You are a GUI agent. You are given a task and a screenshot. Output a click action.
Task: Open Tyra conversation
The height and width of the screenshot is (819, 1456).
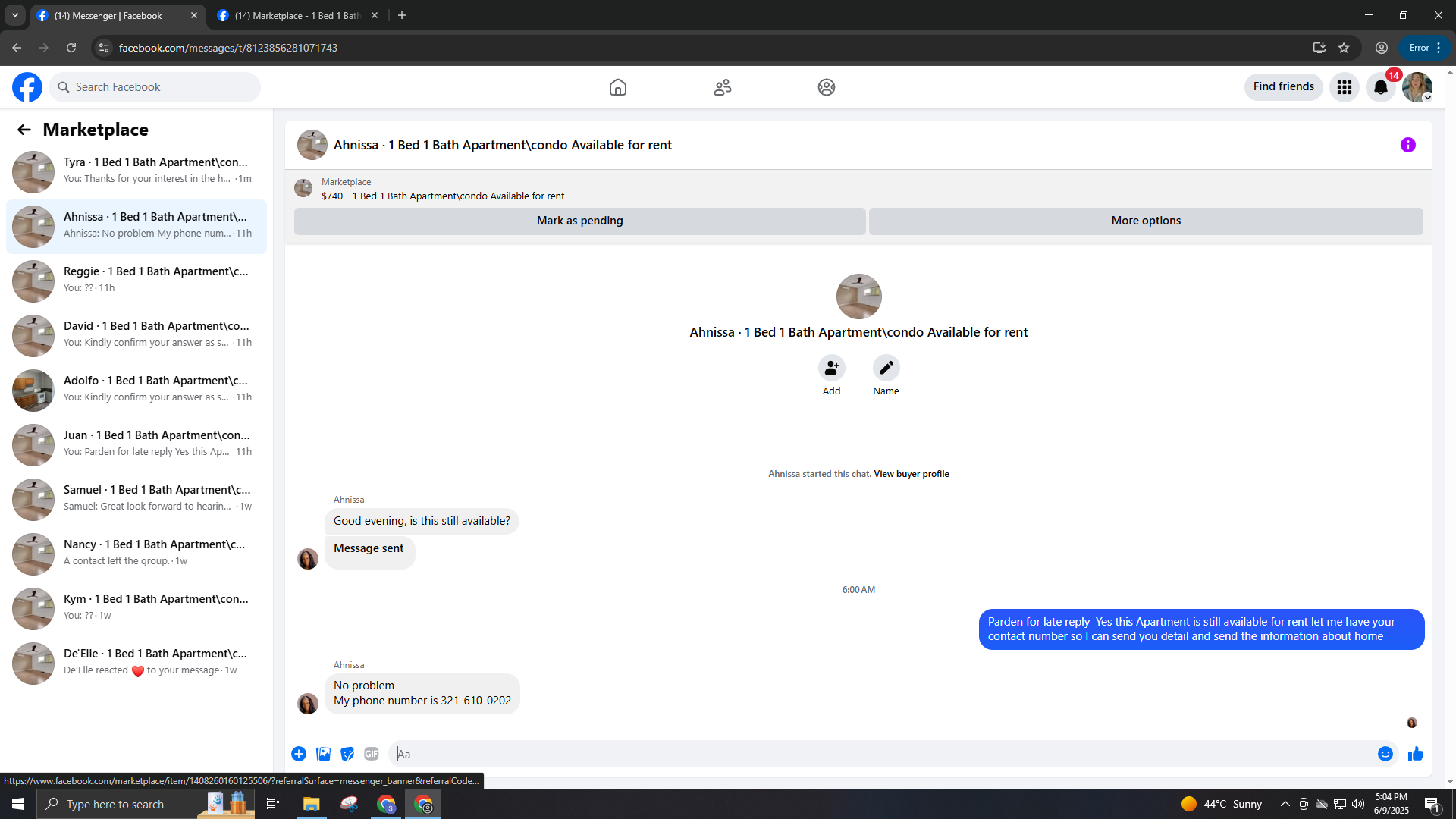point(136,171)
